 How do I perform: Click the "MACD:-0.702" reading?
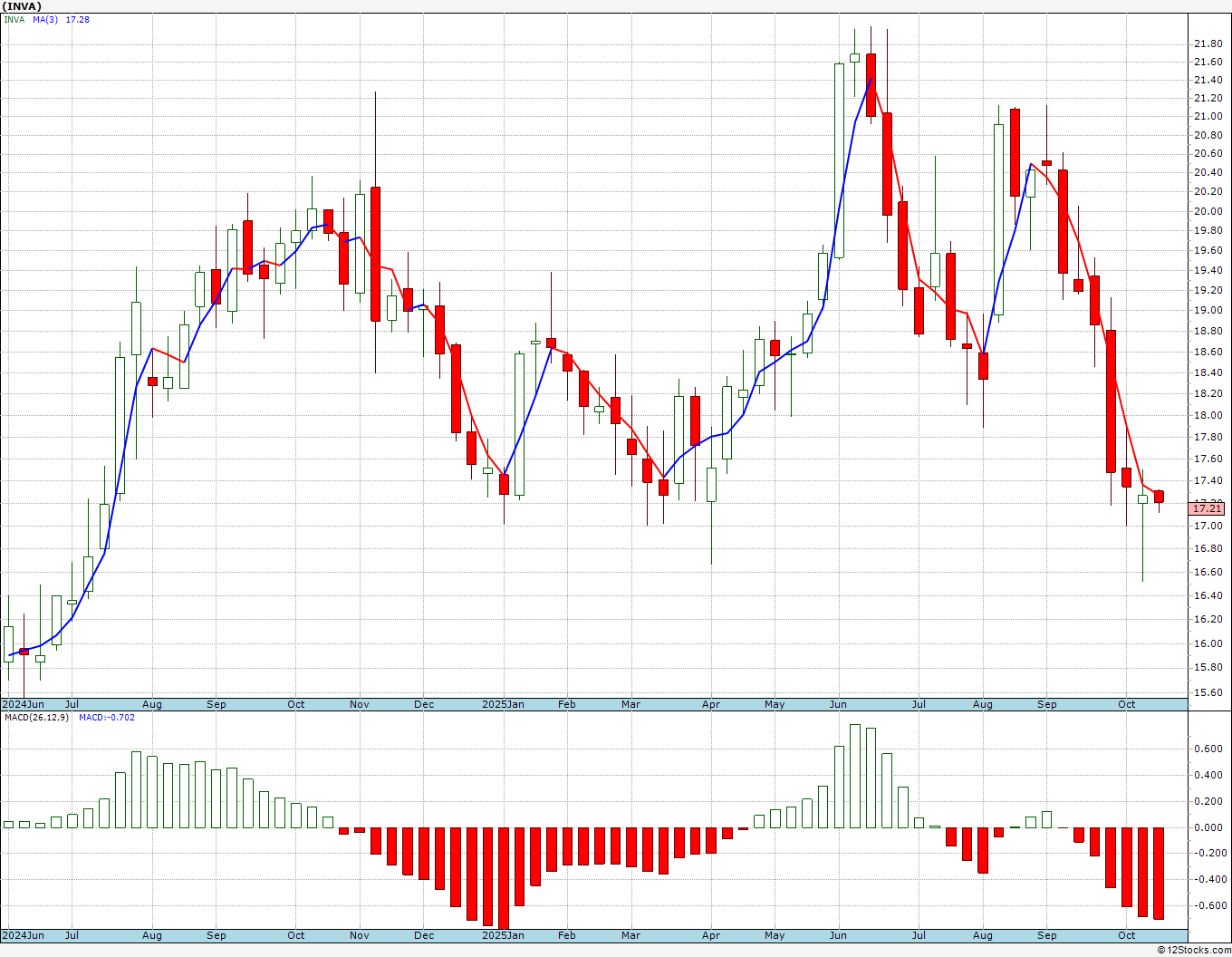(107, 718)
